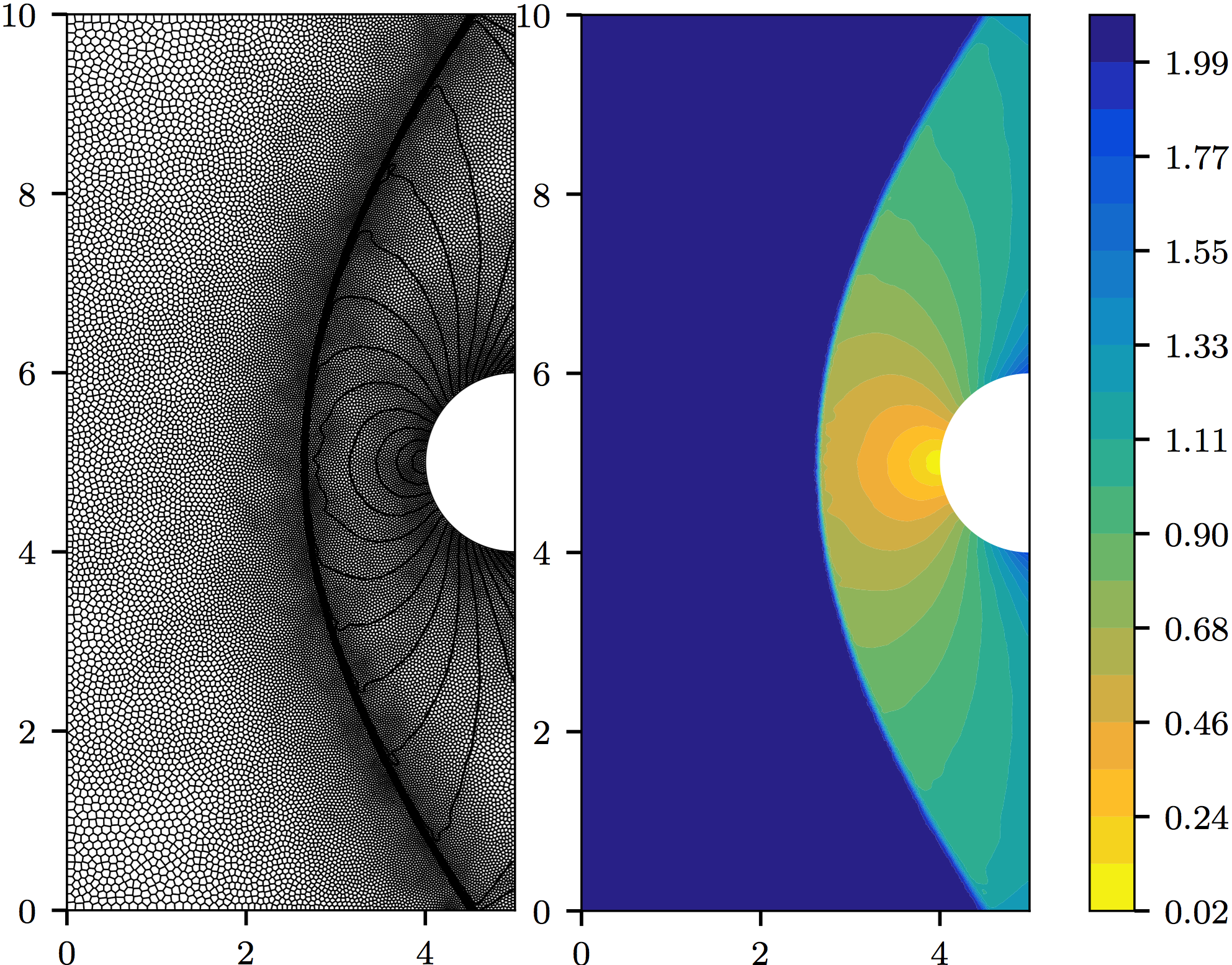Click the x-axis label 4 of contour plot
This screenshot has width=1232, height=965.
[x=940, y=953]
